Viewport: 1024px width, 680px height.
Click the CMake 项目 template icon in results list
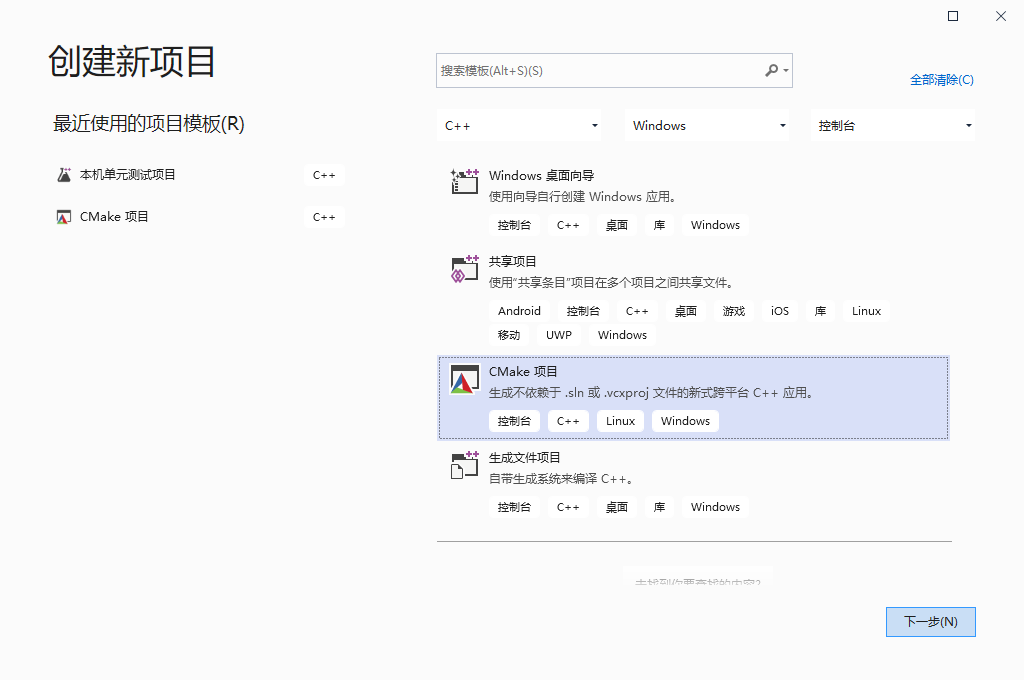[x=464, y=380]
